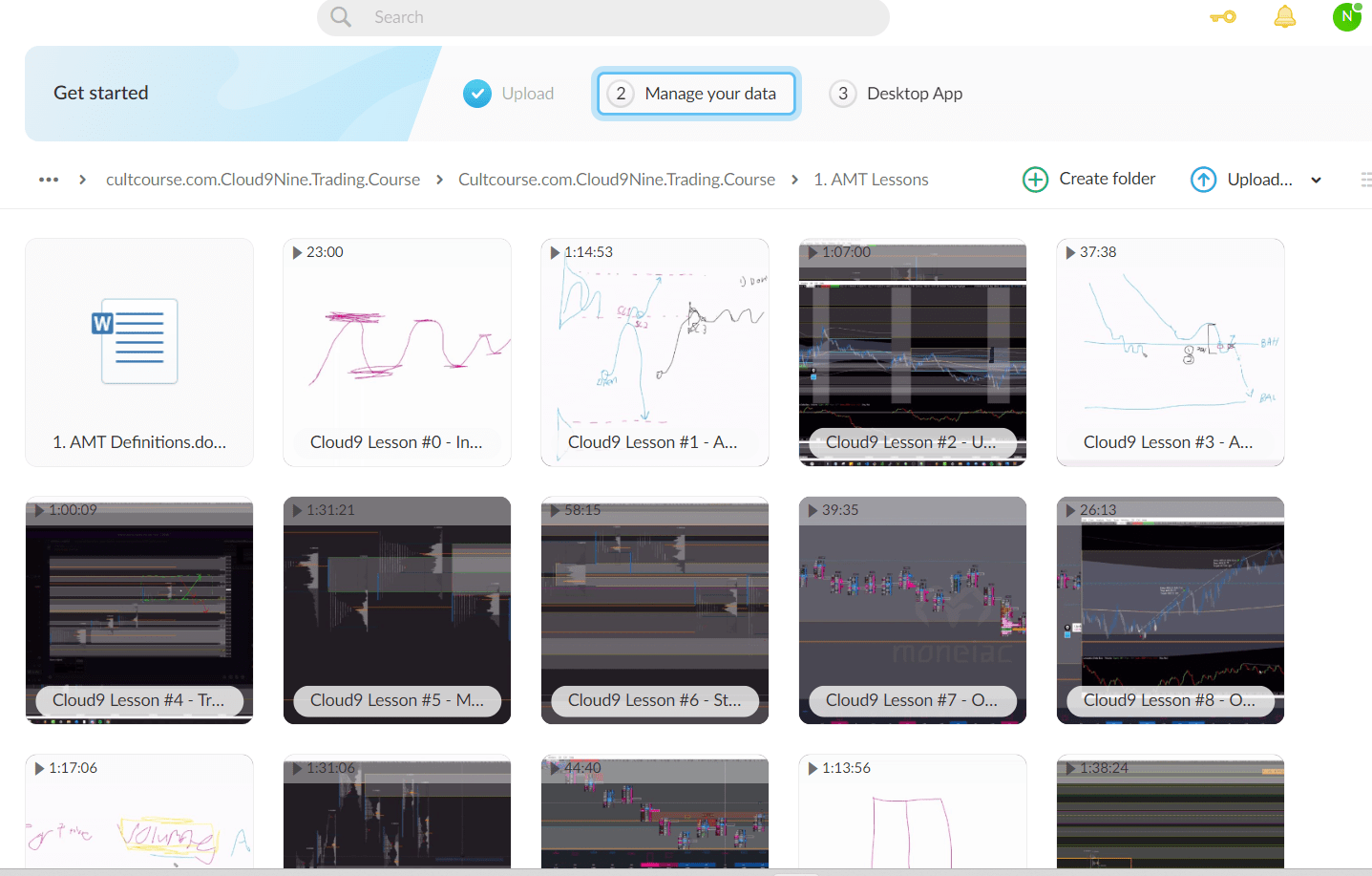This screenshot has height=876, width=1372.
Task: Click the Upload arrow circle icon
Action: tap(1203, 180)
